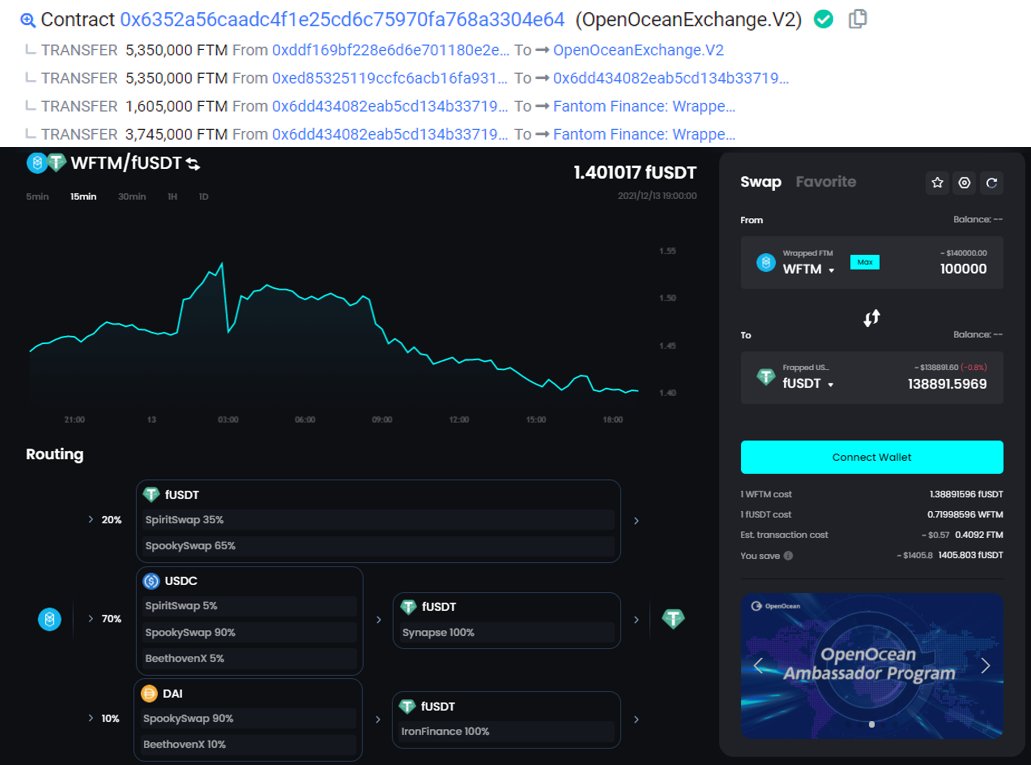Expand the 20% route chevron
The image size is (1031, 765).
point(91,520)
